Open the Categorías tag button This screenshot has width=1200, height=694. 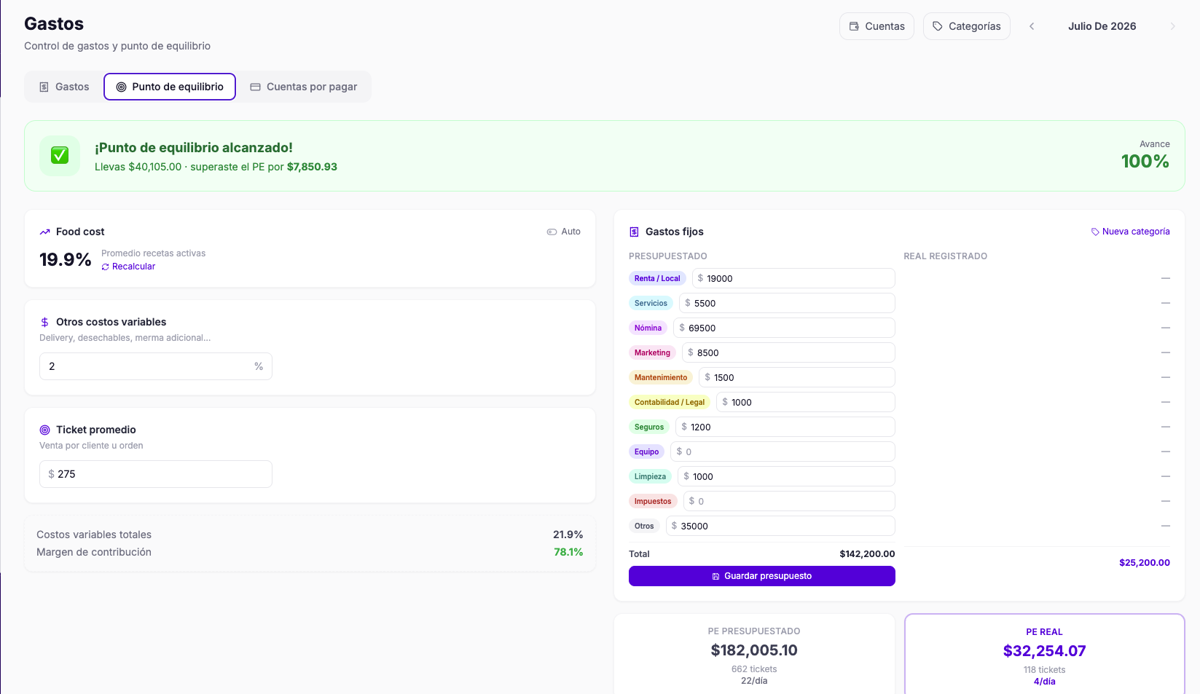[x=966, y=27]
